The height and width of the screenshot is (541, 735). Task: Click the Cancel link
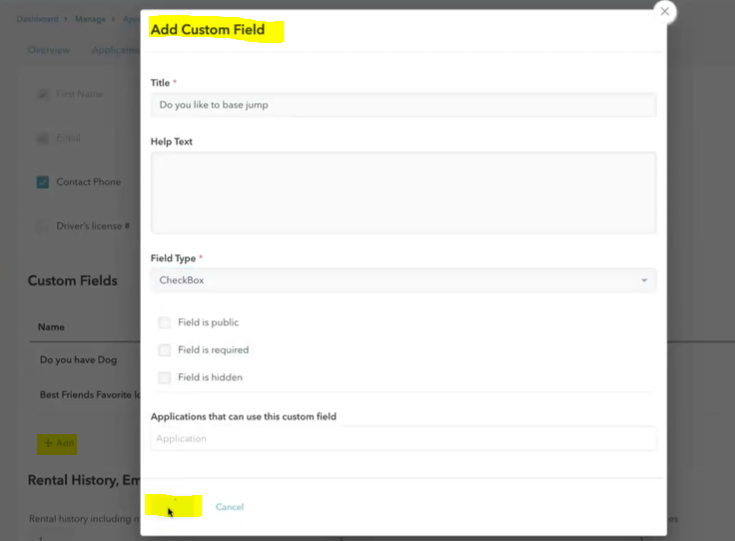230,507
